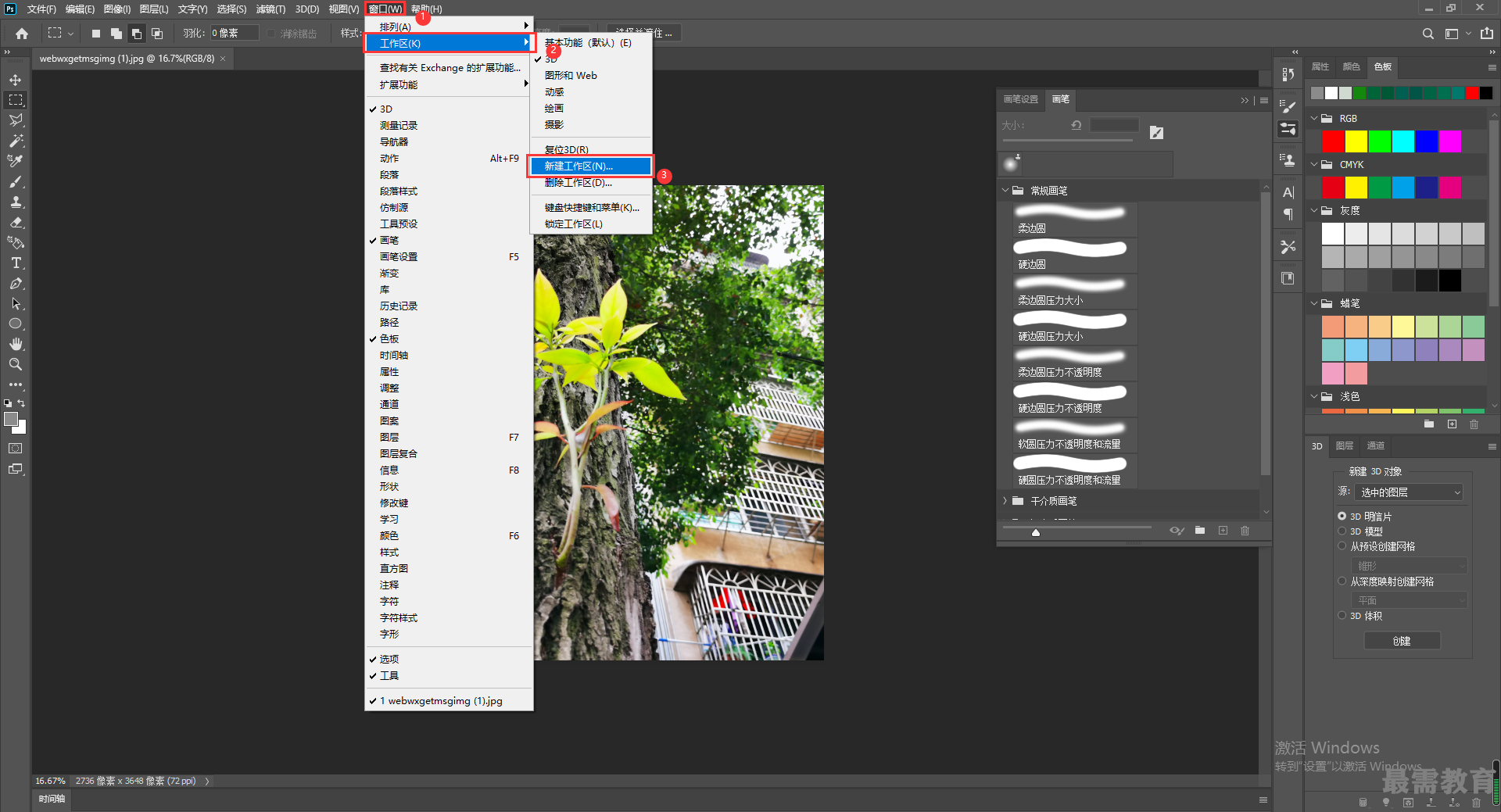This screenshot has width=1501, height=812.
Task: Select the 从预设创建网格 radio button
Action: (1342, 546)
